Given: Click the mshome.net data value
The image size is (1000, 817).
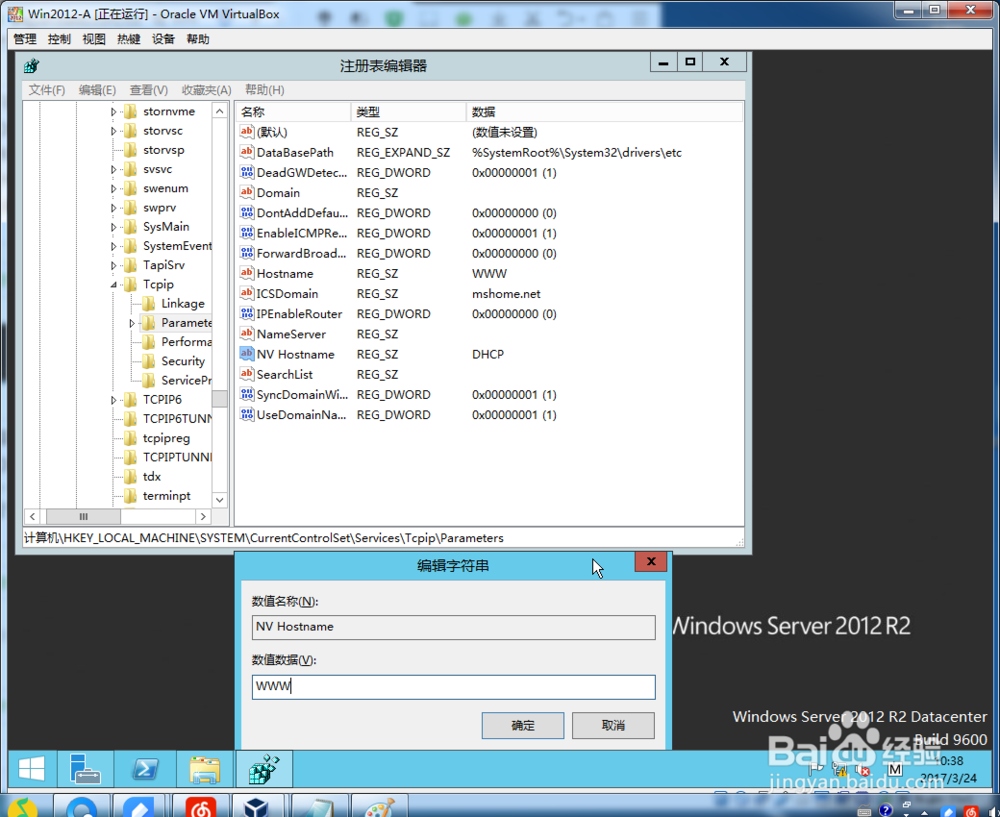Looking at the screenshot, I should (x=506, y=293).
